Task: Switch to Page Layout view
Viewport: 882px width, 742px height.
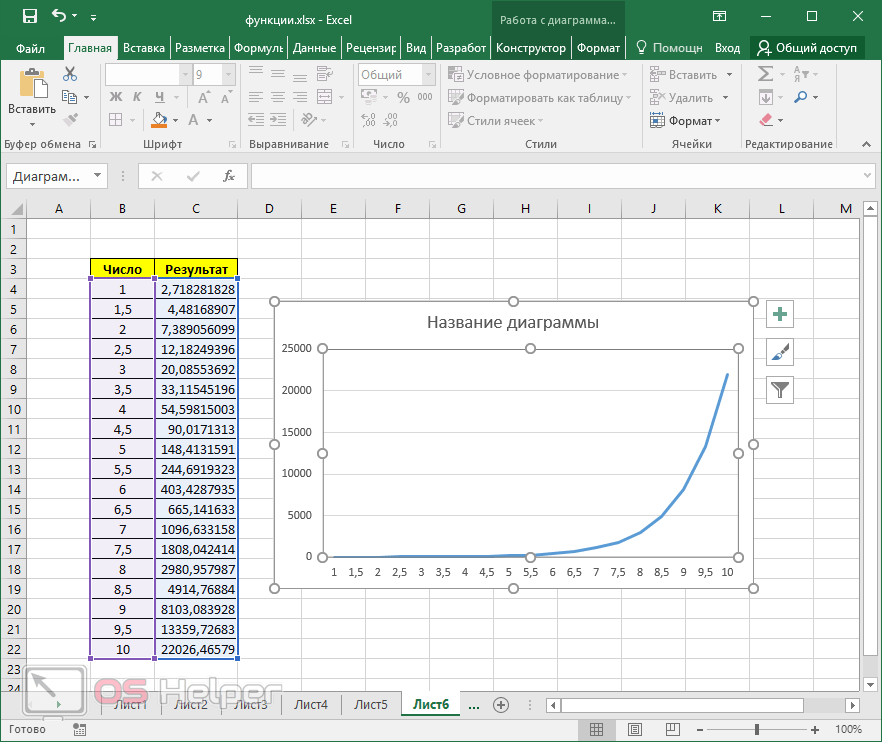Action: click(x=634, y=730)
